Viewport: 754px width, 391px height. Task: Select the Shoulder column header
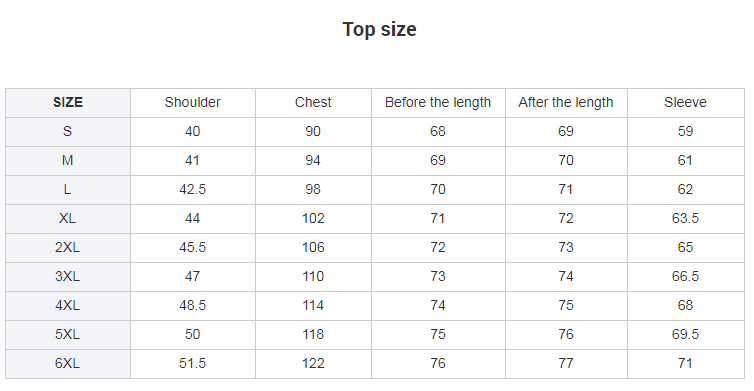[193, 102]
